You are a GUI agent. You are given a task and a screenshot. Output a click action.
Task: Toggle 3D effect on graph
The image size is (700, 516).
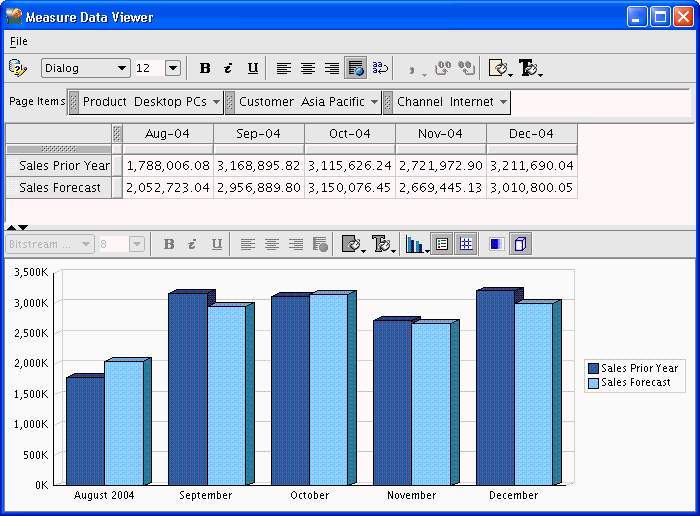tap(521, 244)
